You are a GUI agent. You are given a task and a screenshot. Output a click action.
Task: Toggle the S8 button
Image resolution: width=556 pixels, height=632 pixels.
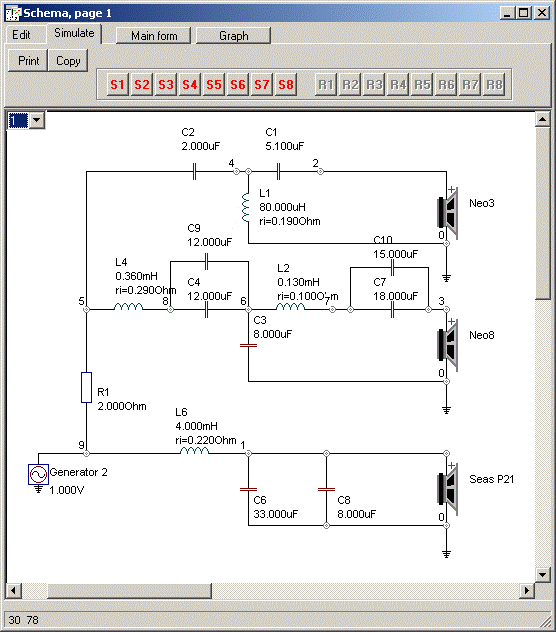pos(286,85)
